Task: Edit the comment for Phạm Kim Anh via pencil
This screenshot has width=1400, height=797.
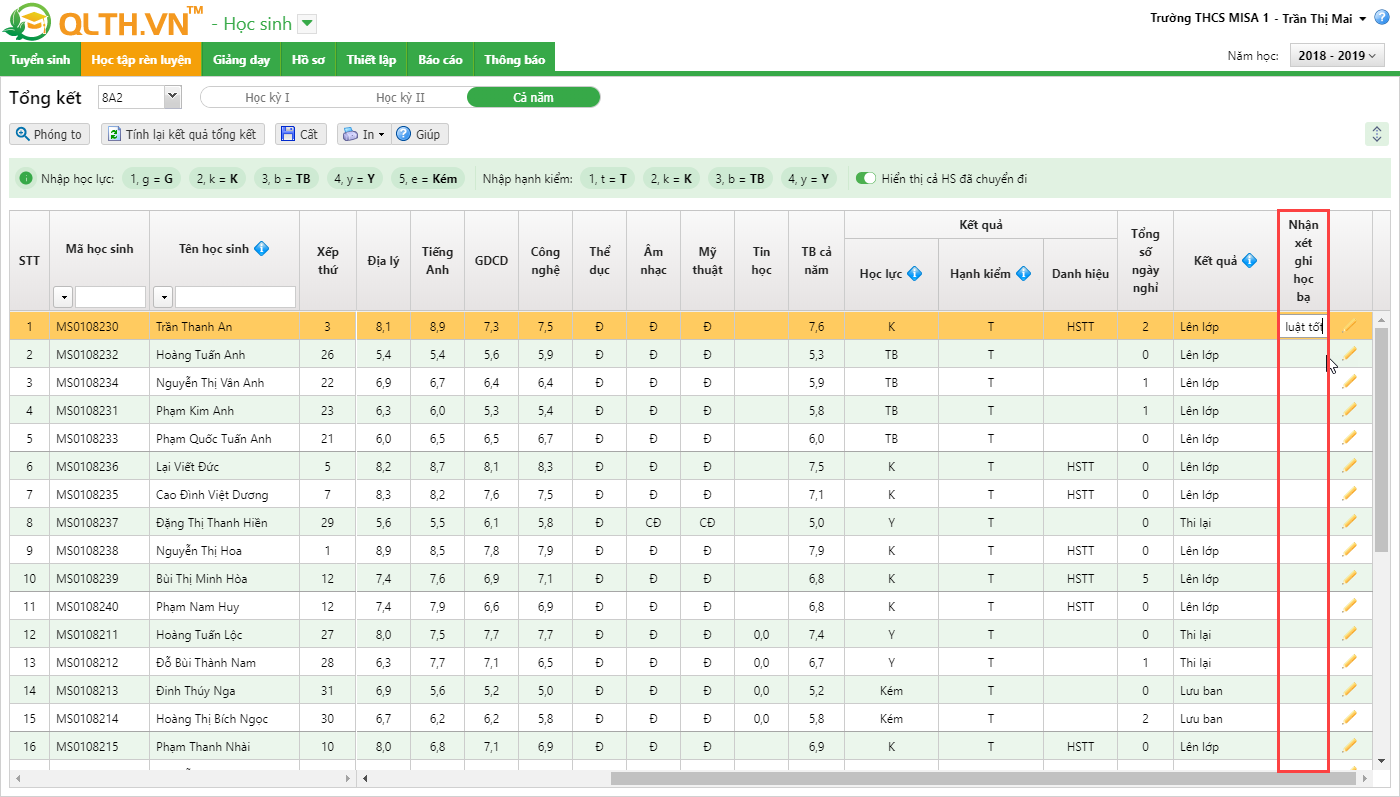Action: click(x=1349, y=410)
